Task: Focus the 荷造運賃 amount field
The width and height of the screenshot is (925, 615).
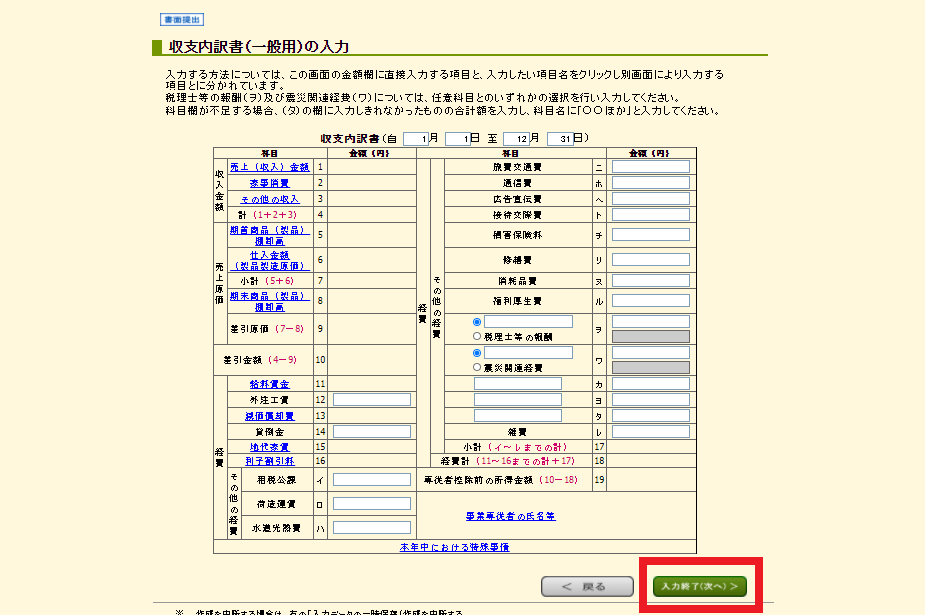Action: pyautogui.click(x=372, y=504)
